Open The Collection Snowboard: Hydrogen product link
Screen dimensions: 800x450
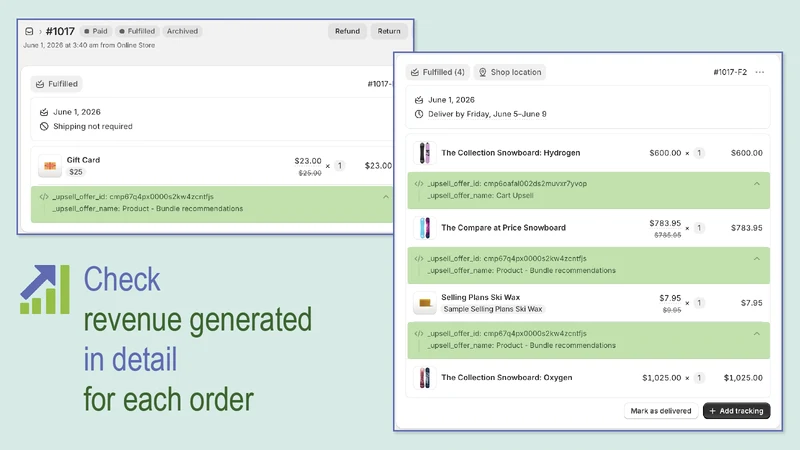click(511, 153)
